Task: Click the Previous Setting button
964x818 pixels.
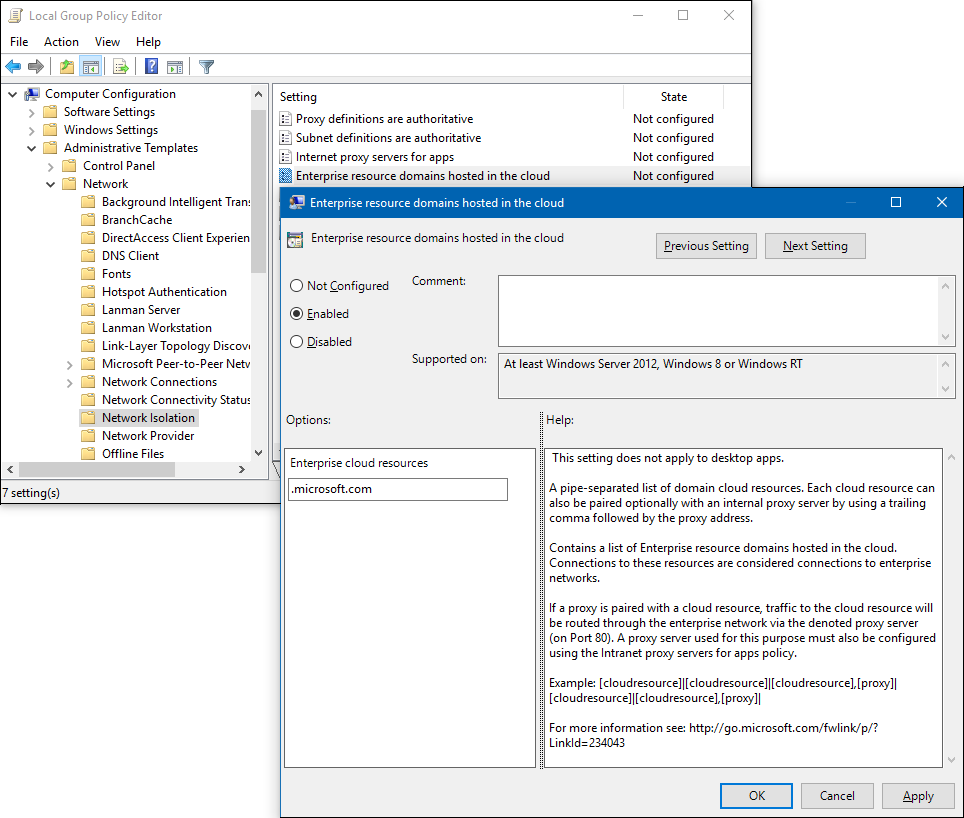Action: coord(706,245)
